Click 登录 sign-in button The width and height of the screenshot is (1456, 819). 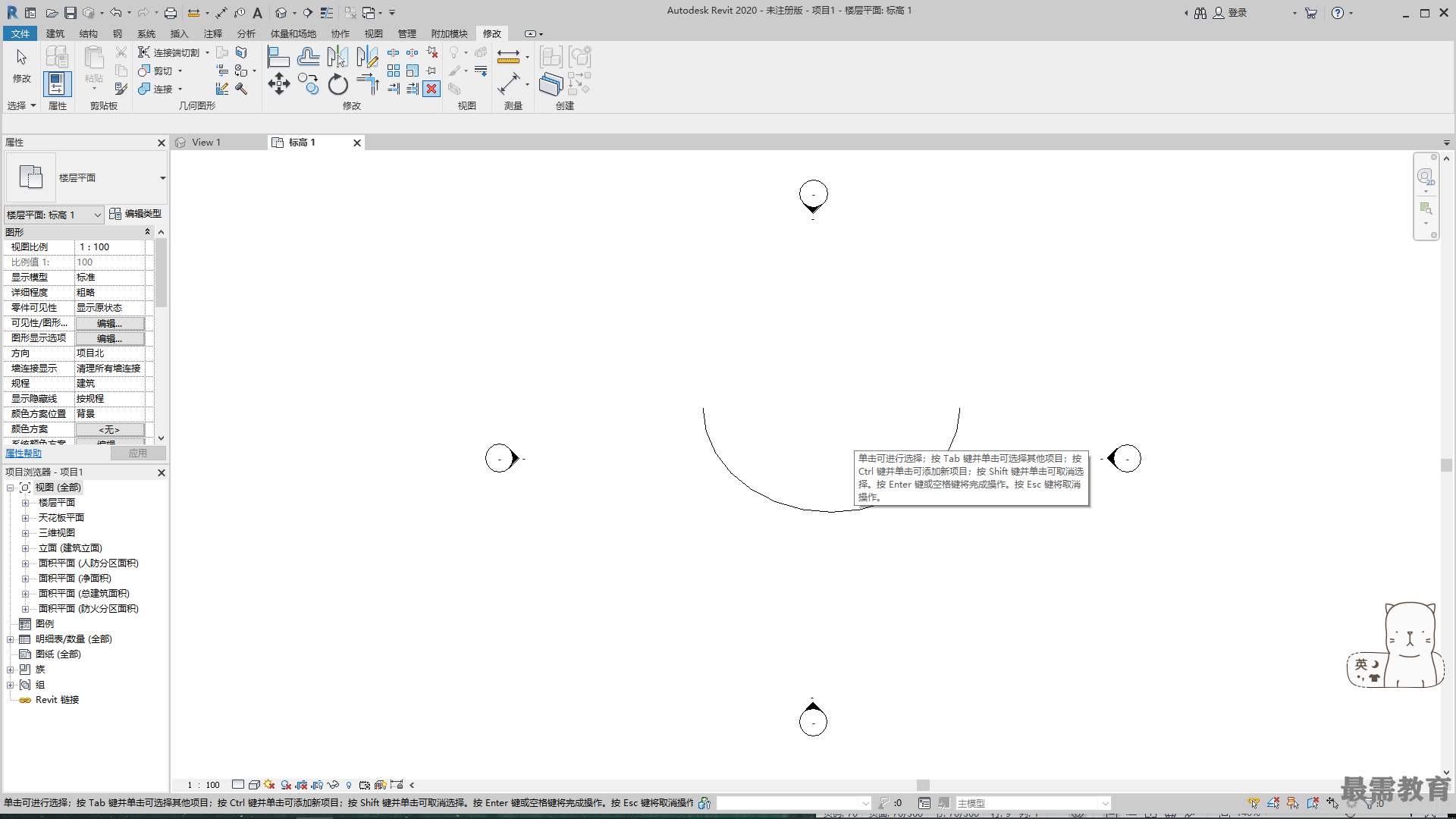(x=1230, y=13)
